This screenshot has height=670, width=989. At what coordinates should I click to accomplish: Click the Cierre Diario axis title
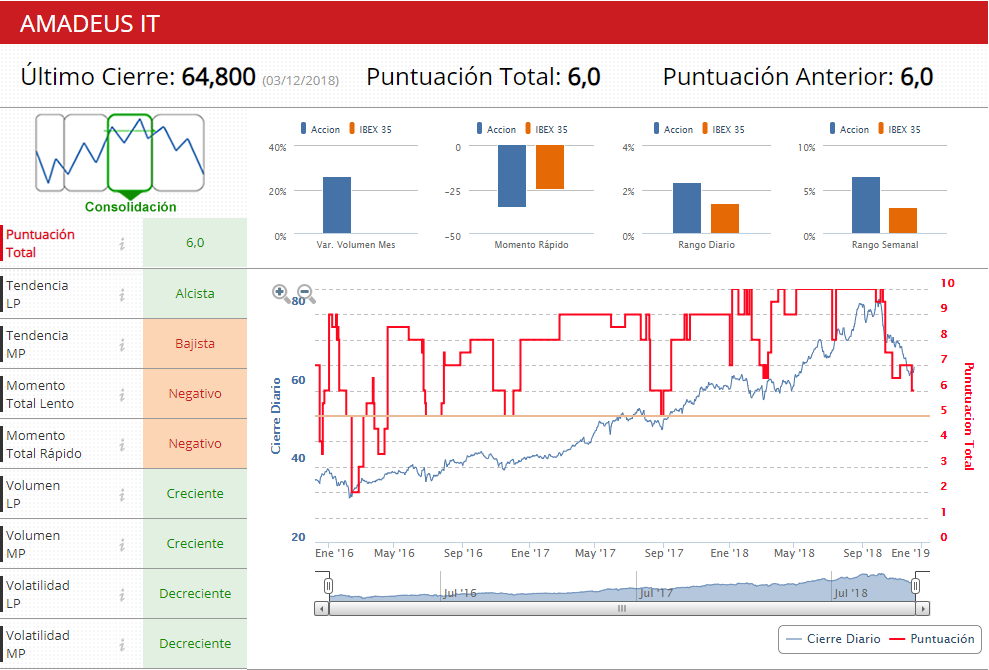[x=276, y=416]
